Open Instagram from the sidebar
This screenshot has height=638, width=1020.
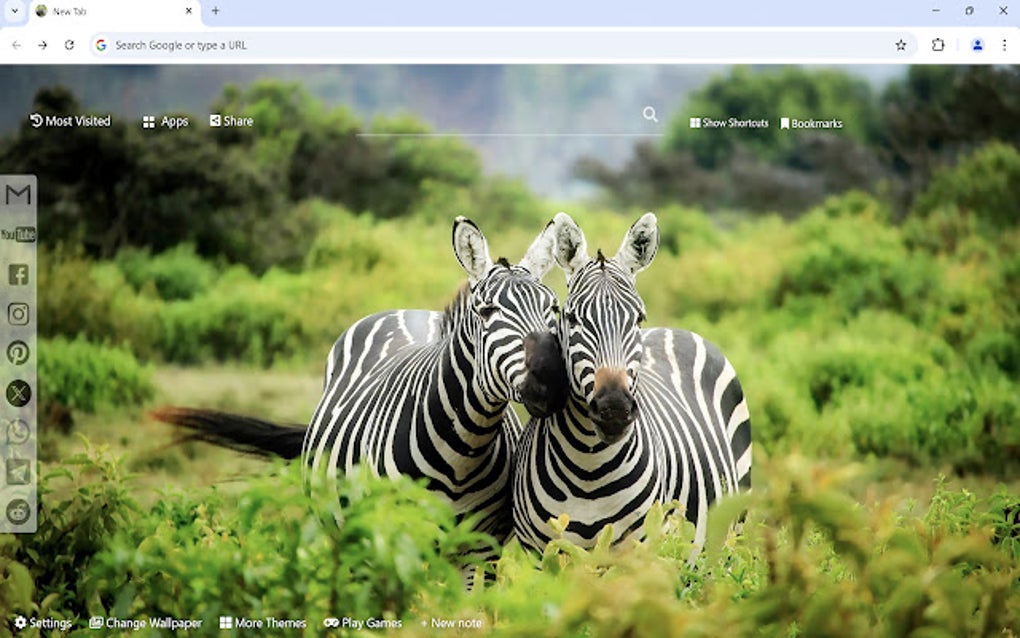pyautogui.click(x=18, y=314)
